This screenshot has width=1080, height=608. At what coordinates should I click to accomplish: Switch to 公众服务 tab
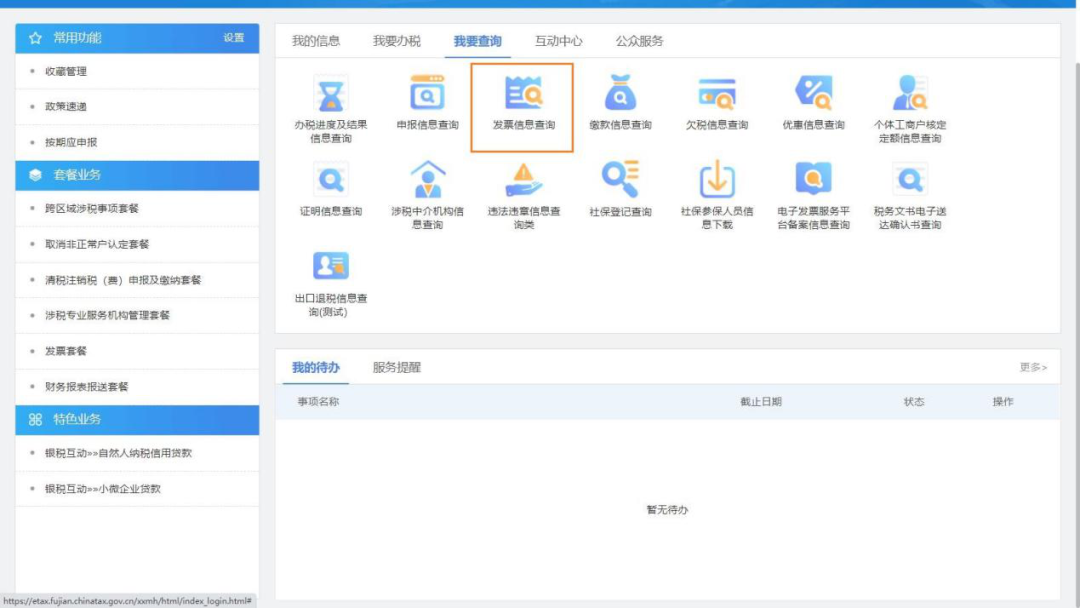(x=639, y=41)
